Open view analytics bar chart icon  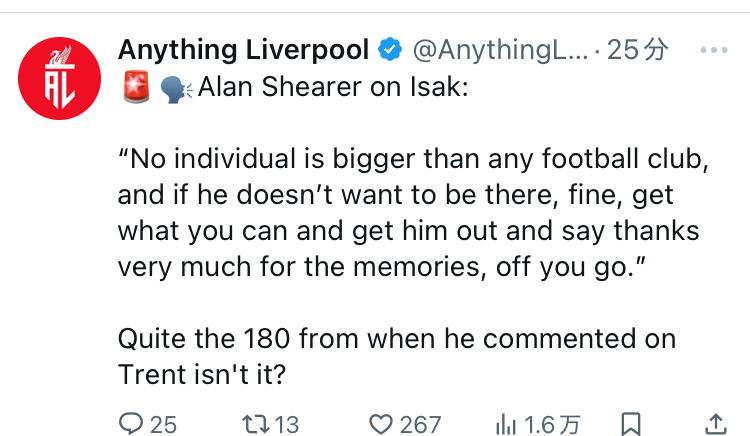[x=506, y=425]
